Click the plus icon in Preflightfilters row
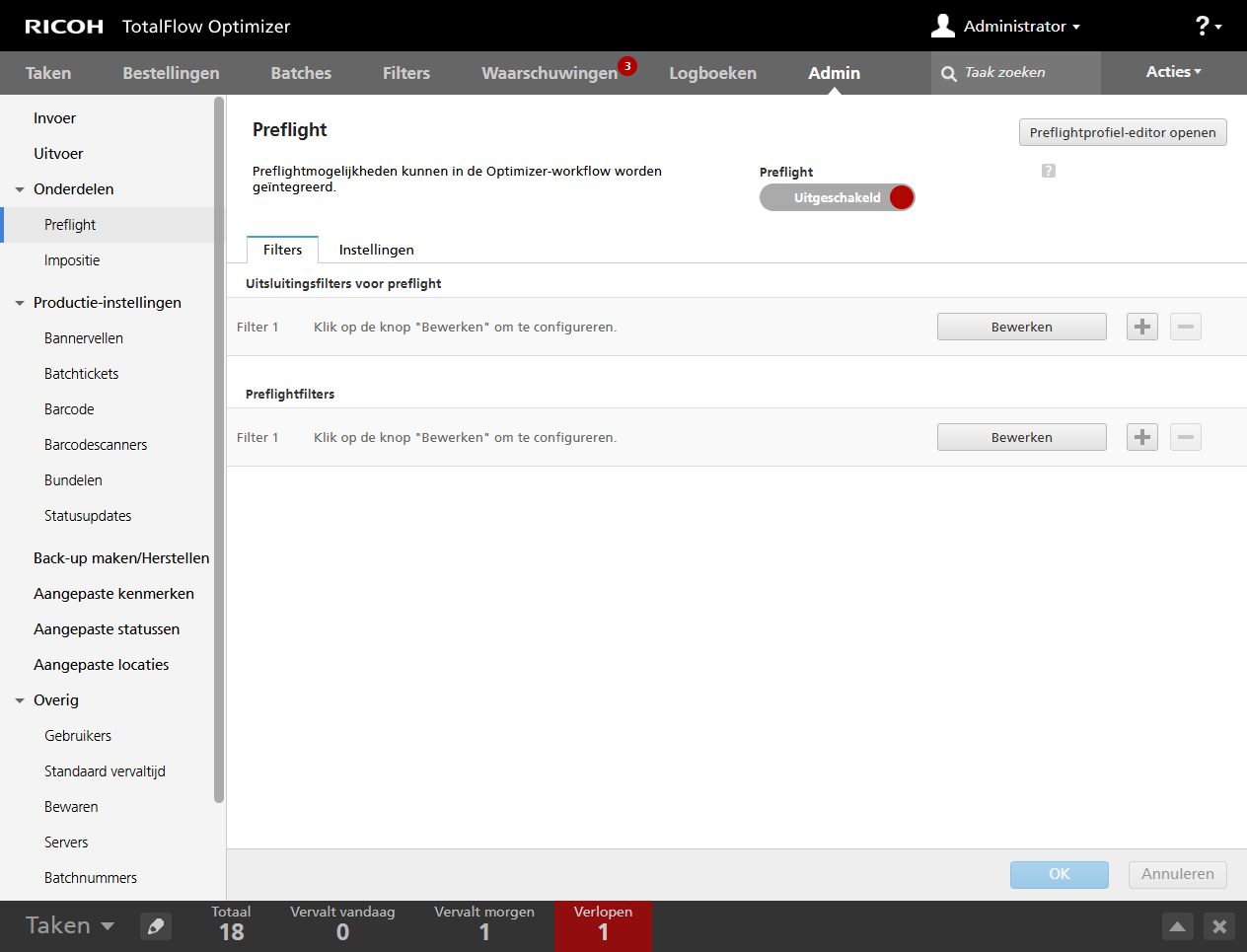The width and height of the screenshot is (1247, 952). click(x=1141, y=437)
